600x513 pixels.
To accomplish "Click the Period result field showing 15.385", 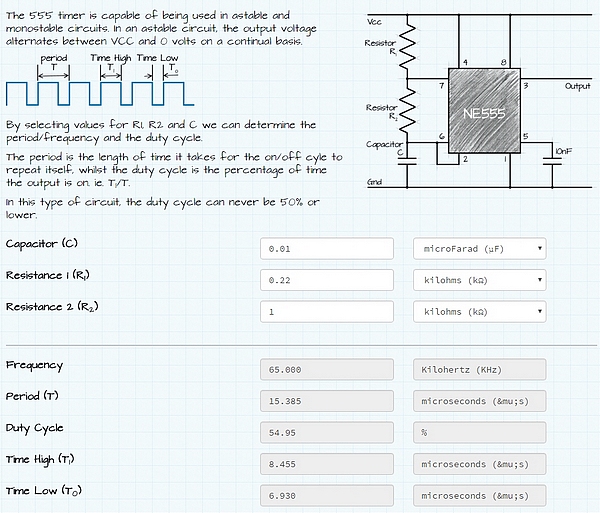I will click(327, 401).
